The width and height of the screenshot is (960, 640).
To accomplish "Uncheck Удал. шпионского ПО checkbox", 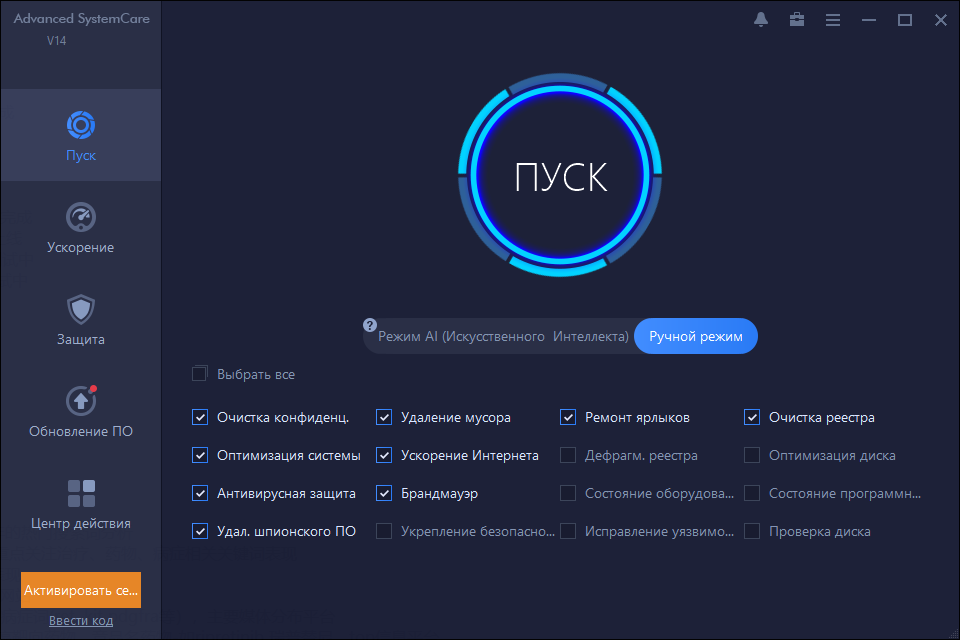I will [x=200, y=531].
